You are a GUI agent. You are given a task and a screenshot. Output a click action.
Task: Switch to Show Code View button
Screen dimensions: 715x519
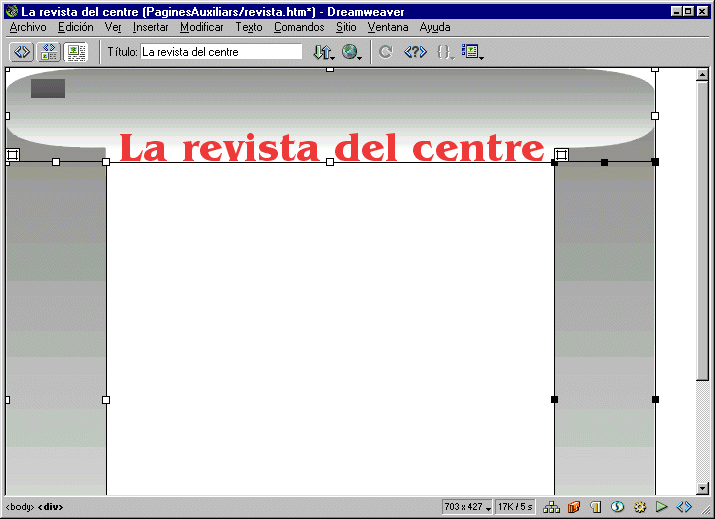click(21, 52)
